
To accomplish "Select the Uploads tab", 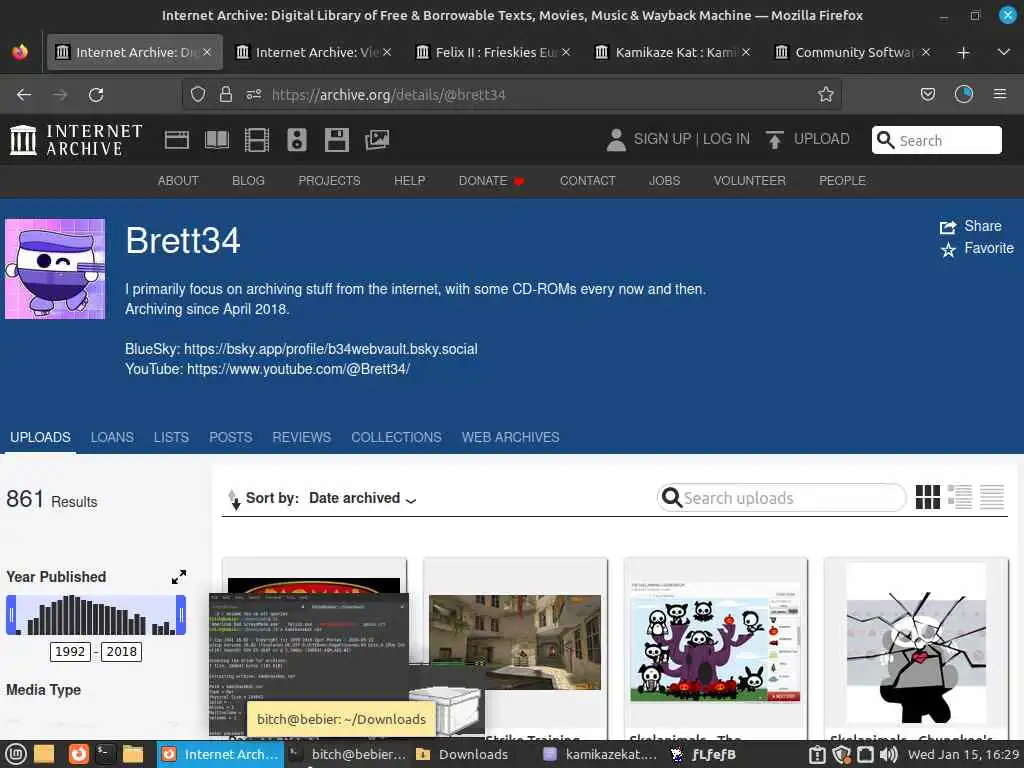I will 40,438.
